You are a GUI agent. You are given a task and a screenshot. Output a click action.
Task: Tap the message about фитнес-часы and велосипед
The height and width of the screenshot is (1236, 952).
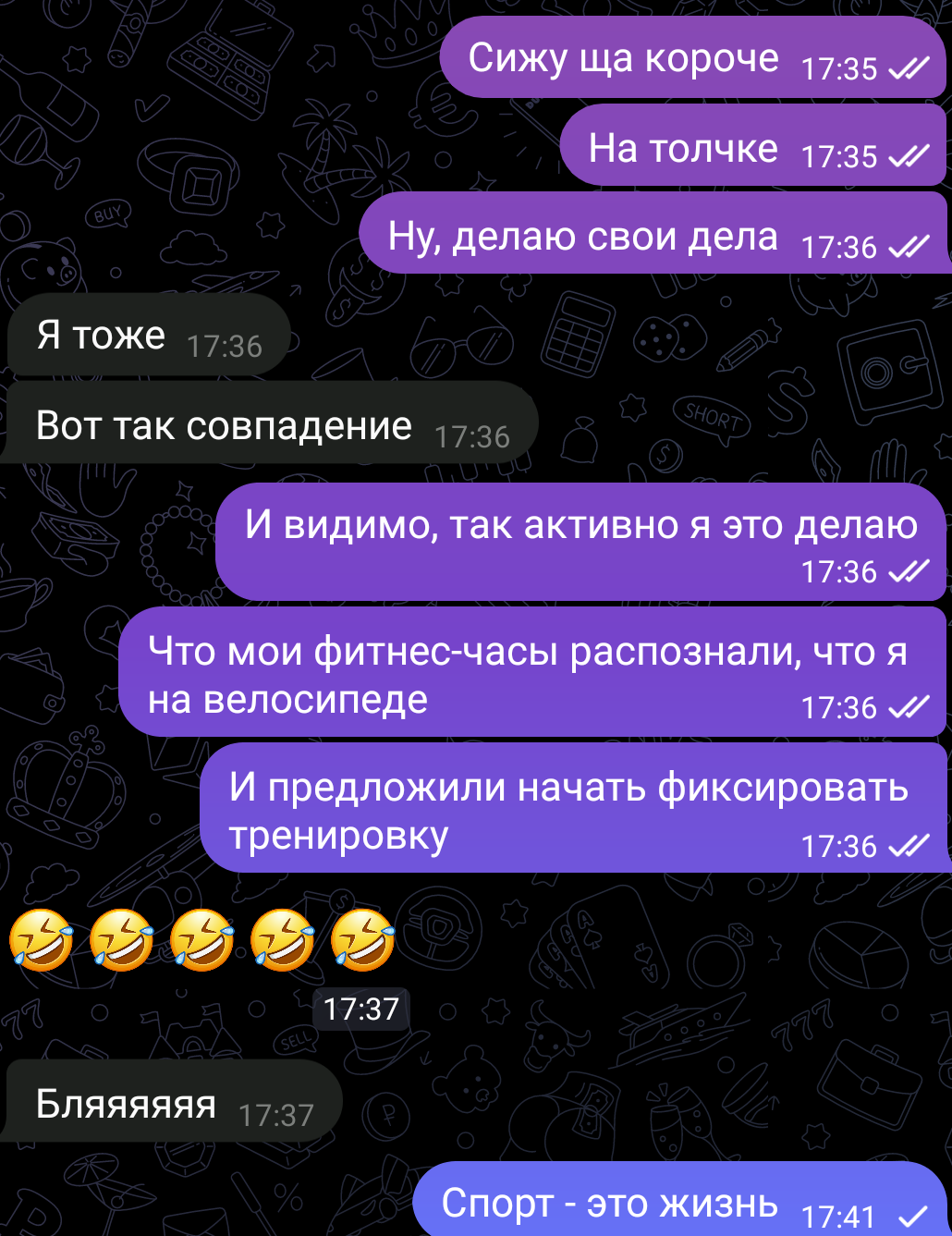tap(532, 673)
